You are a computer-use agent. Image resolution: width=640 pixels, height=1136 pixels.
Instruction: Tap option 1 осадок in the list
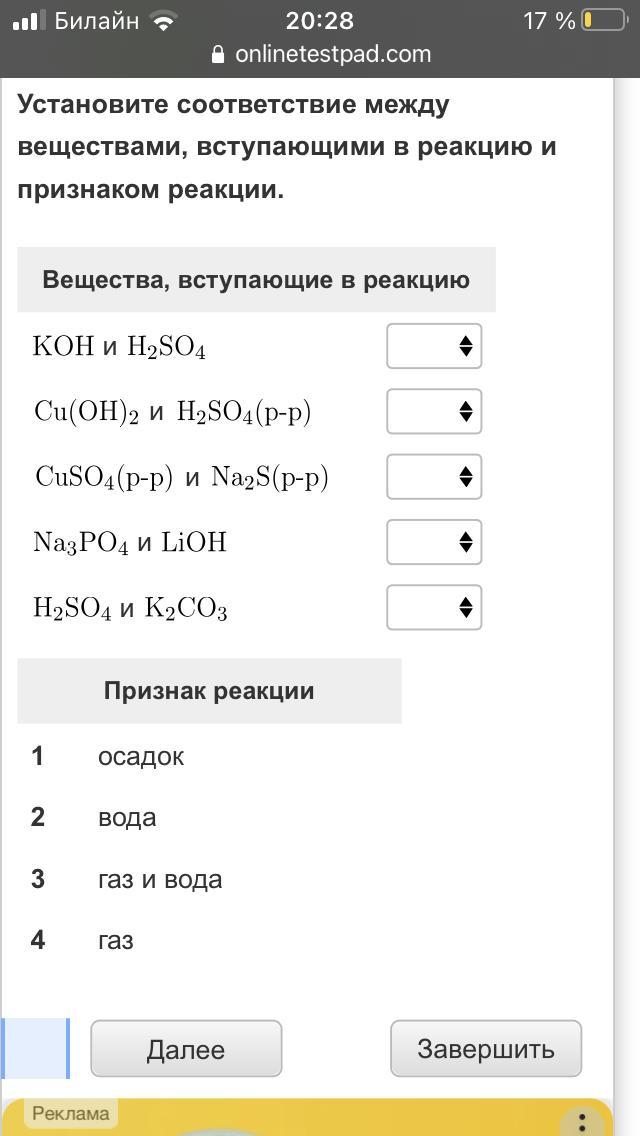[141, 756]
